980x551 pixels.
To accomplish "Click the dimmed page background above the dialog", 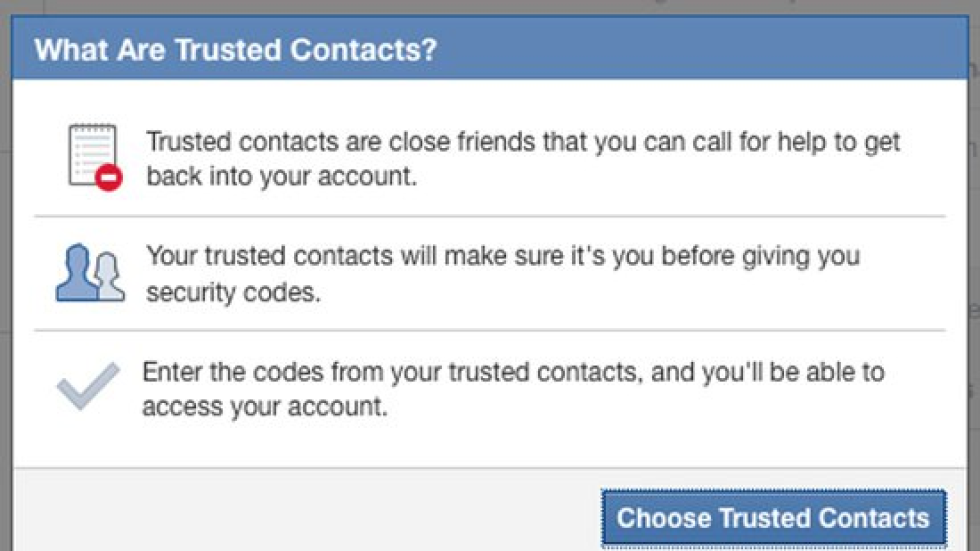I will [x=500, y=10].
